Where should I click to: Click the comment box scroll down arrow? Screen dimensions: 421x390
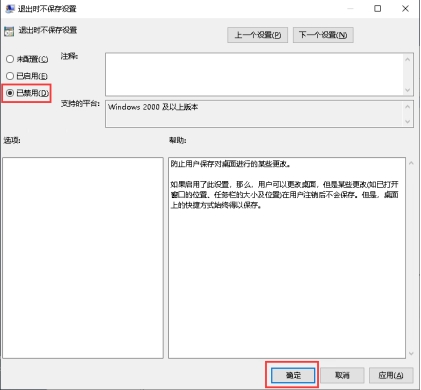tap(407, 90)
